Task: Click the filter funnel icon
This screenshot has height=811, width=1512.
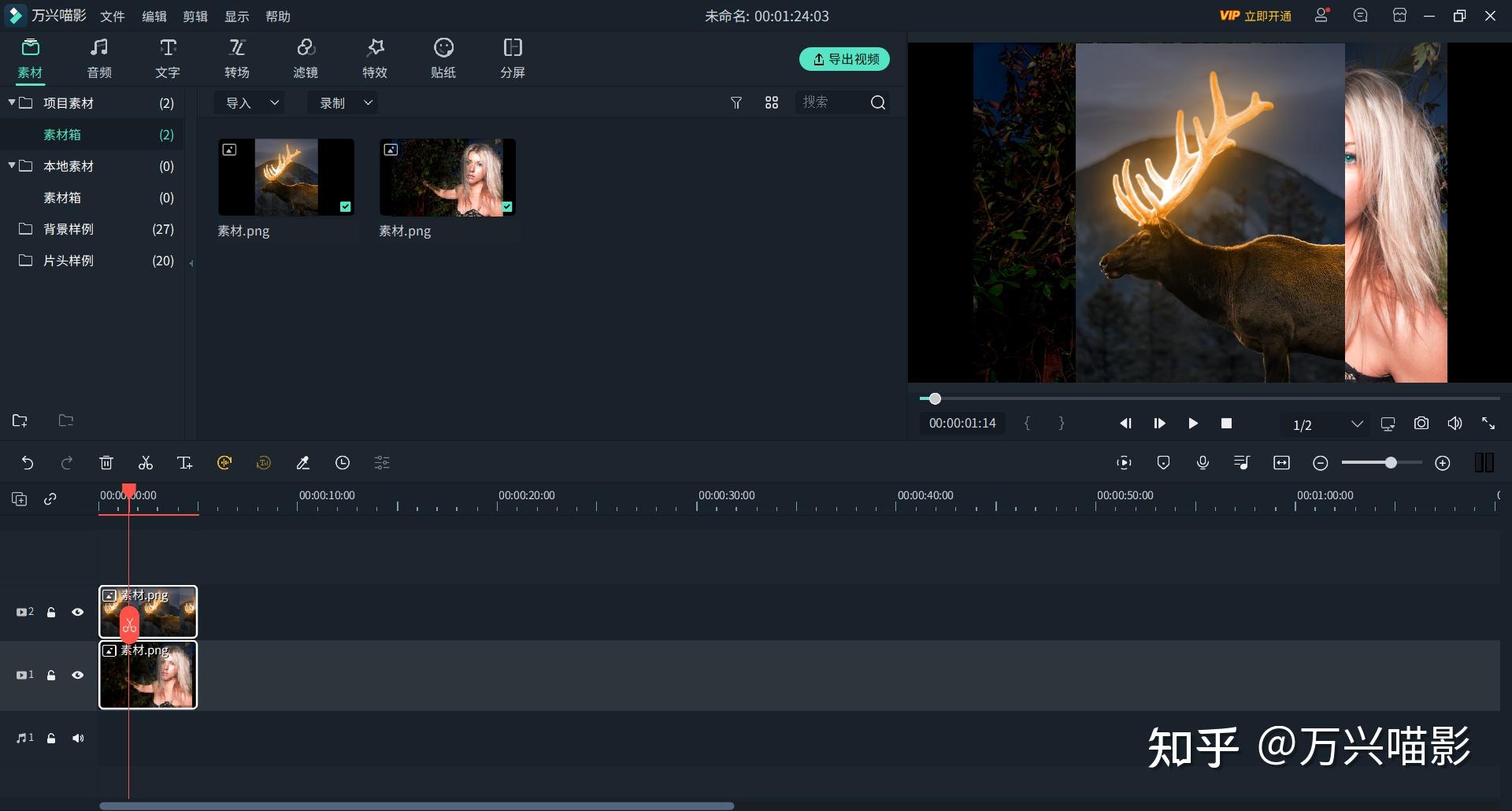Action: coord(736,102)
